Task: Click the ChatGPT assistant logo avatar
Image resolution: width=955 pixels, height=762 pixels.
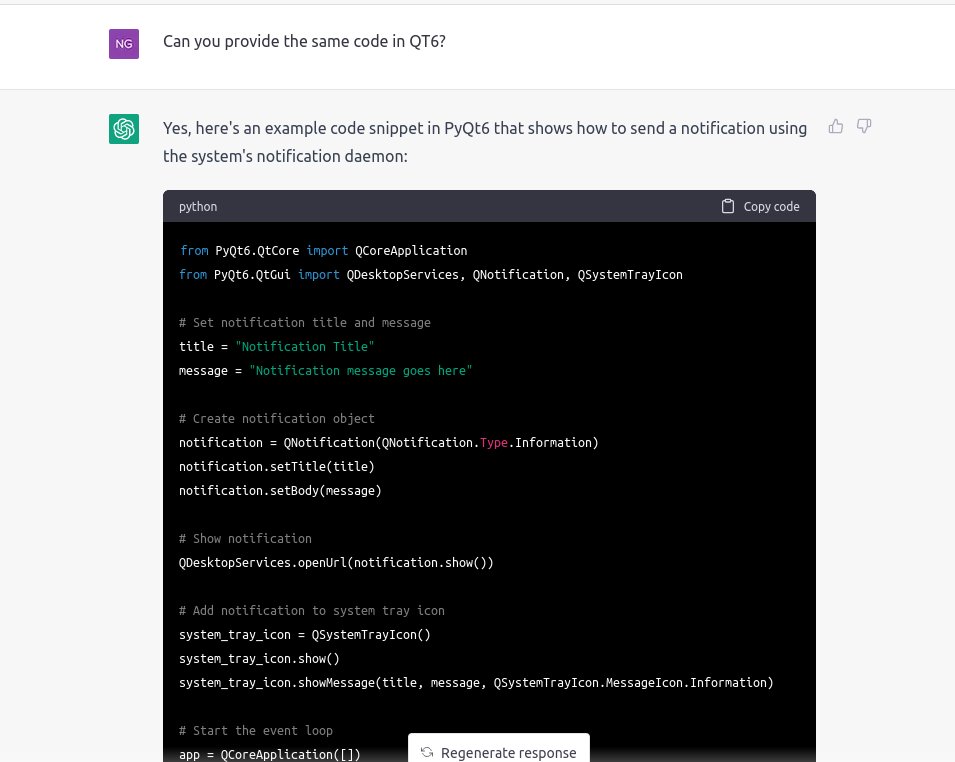Action: click(124, 129)
